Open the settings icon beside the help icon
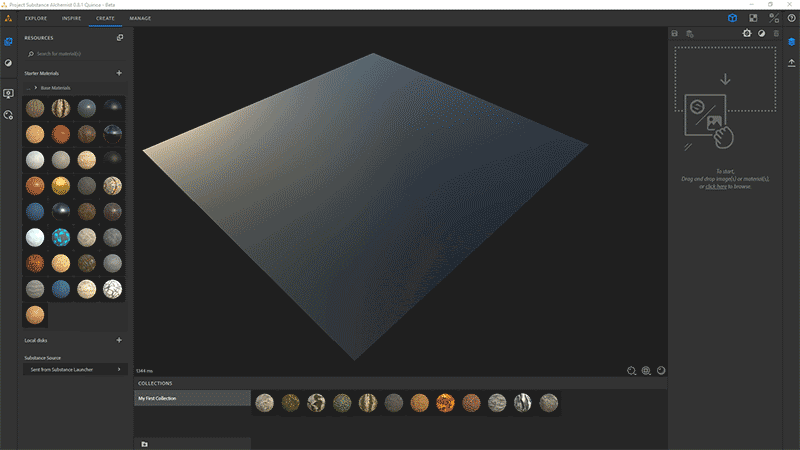Viewport: 800px width, 450px height. pyautogui.click(x=774, y=18)
